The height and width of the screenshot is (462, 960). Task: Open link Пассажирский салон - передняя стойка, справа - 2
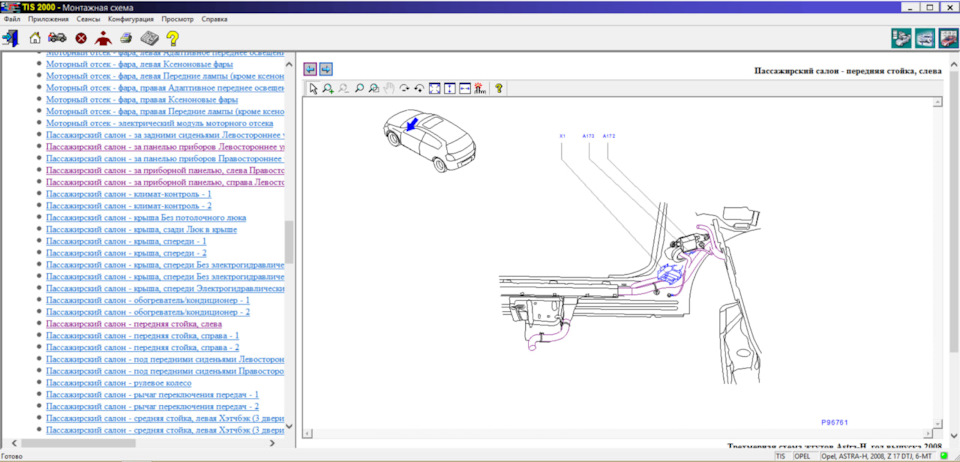click(142, 348)
